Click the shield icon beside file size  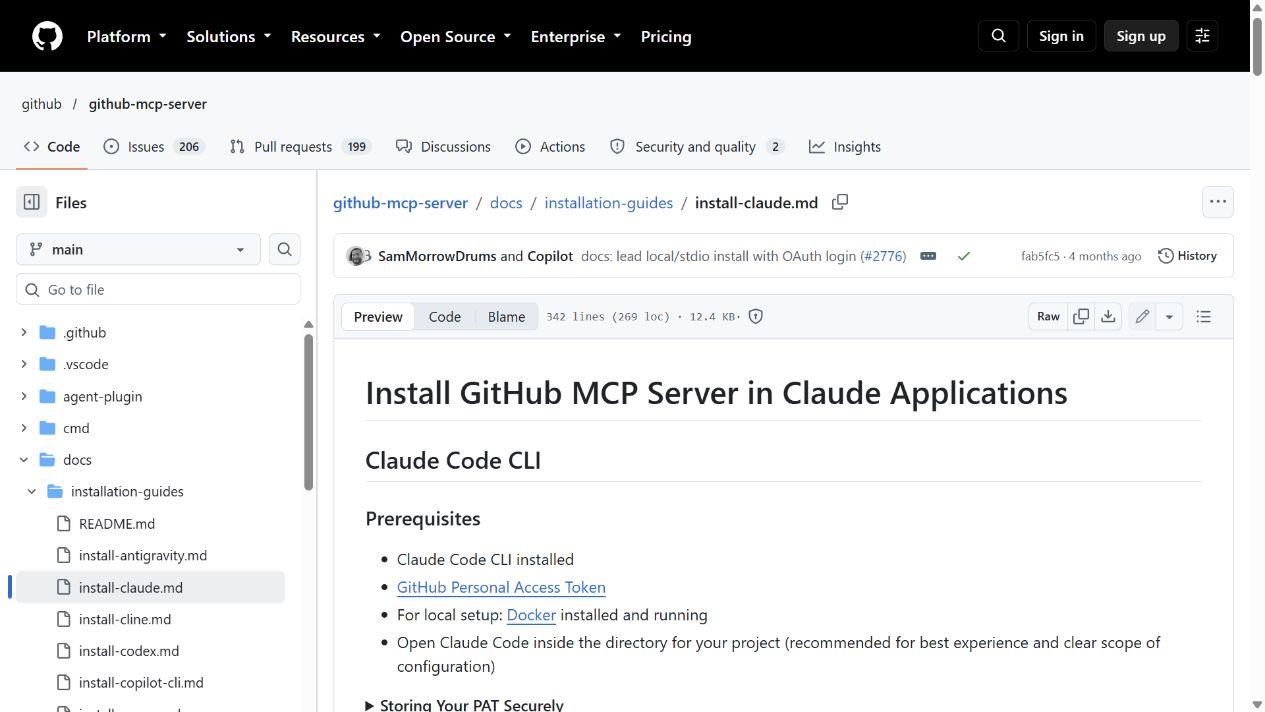point(756,316)
